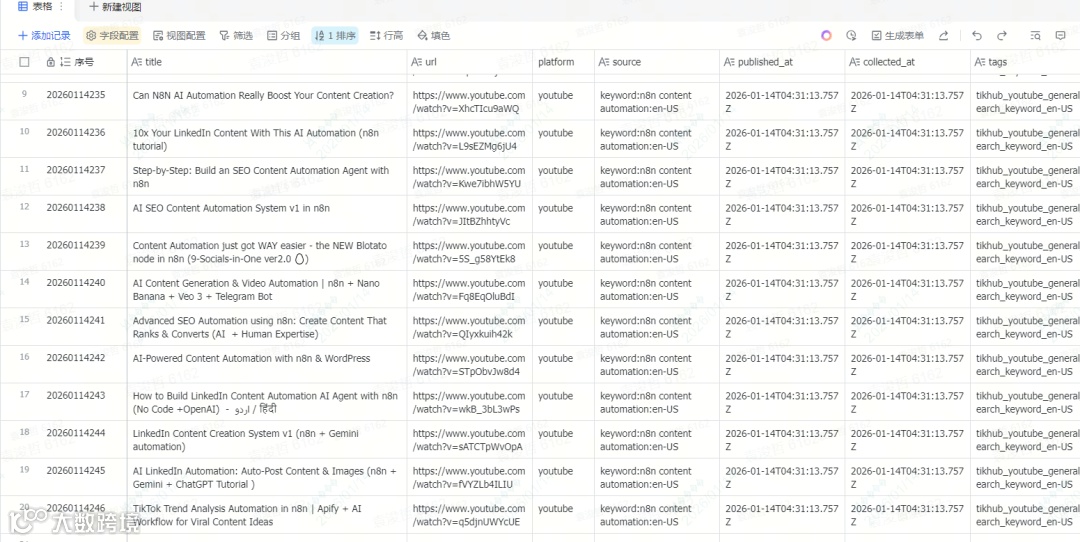Click 生成表单 to generate a form
The height and width of the screenshot is (542, 1080).
click(897, 36)
